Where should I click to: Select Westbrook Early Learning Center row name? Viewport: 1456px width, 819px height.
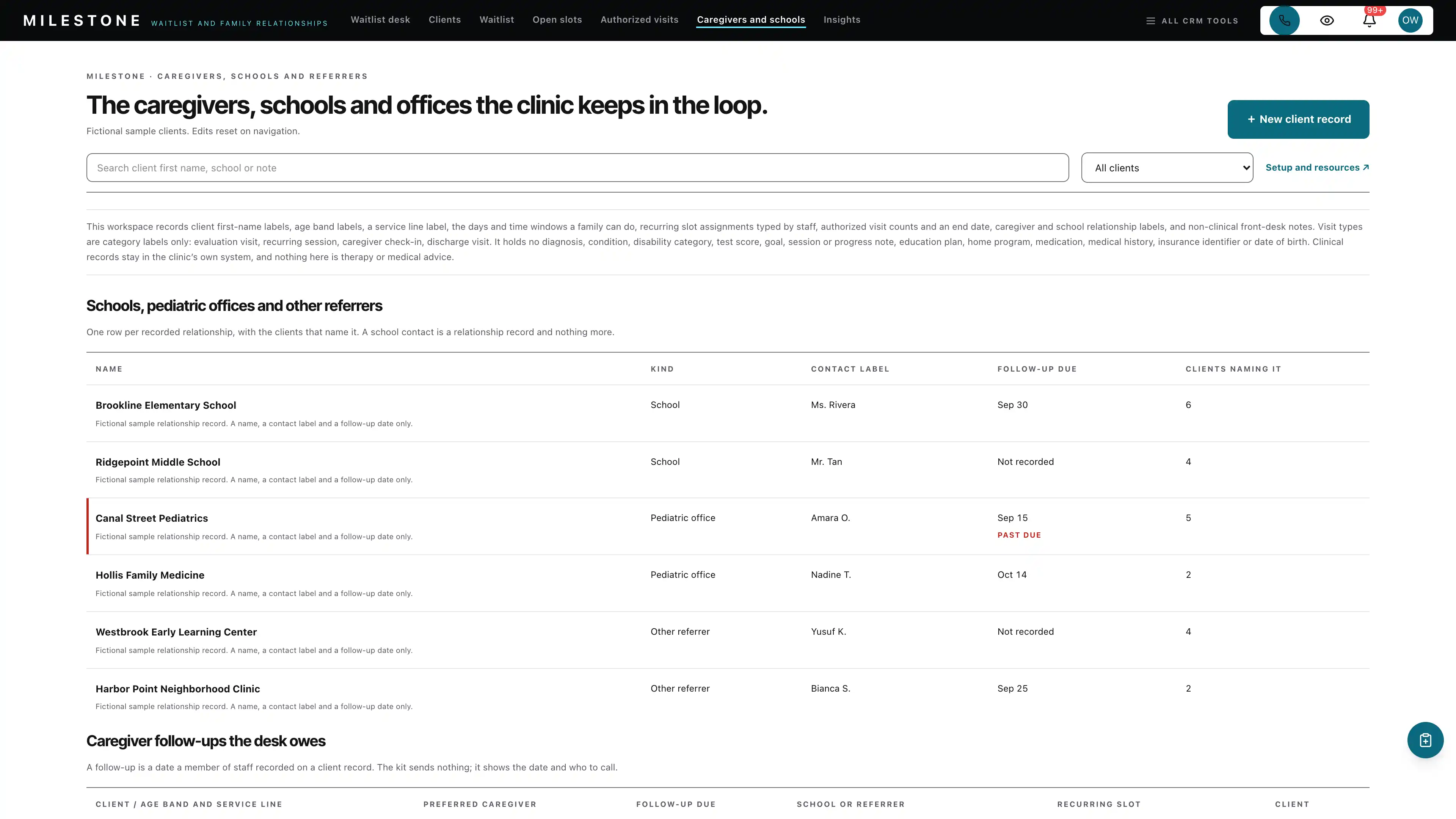pos(176,632)
